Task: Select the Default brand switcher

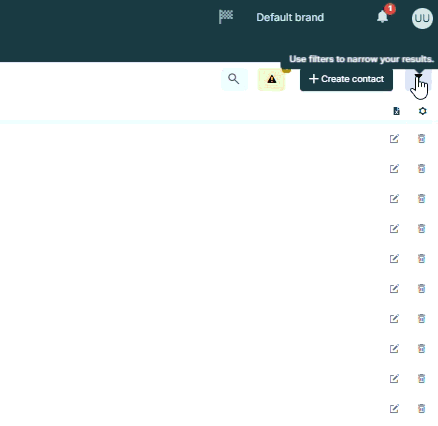Action: 290,17
